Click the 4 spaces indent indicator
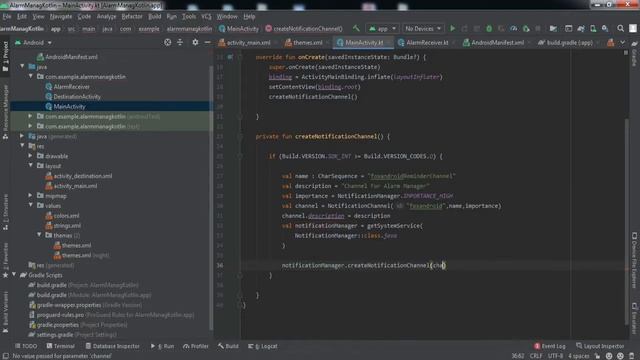 [x=578, y=356]
